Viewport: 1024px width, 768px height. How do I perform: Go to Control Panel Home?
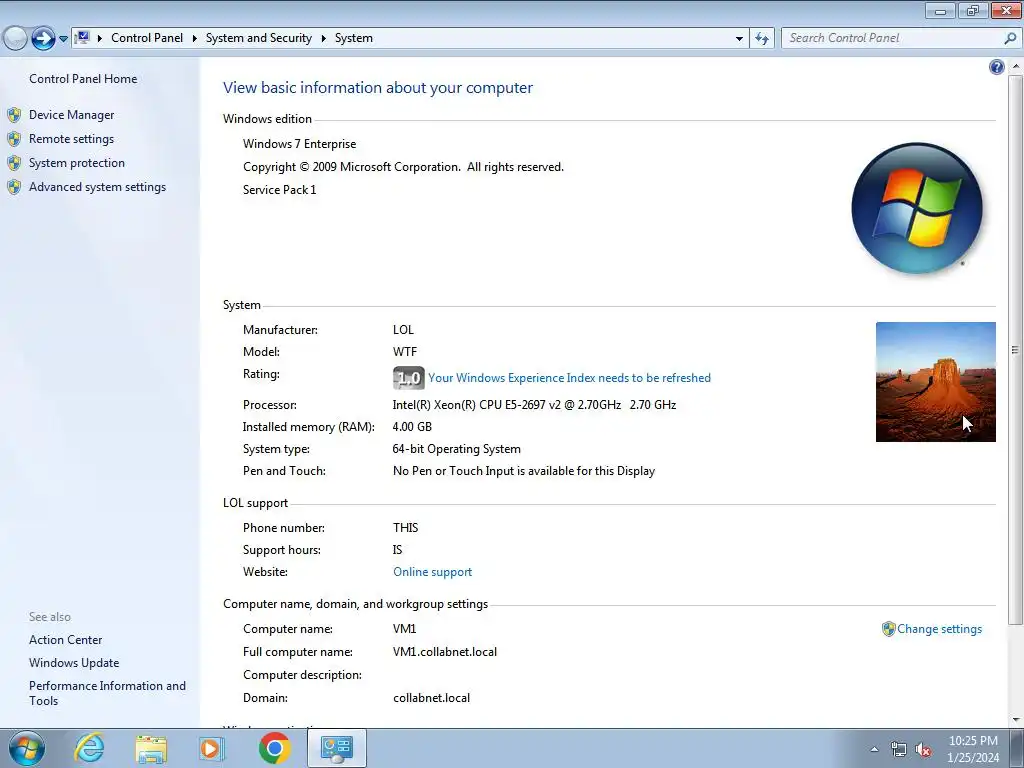83,78
